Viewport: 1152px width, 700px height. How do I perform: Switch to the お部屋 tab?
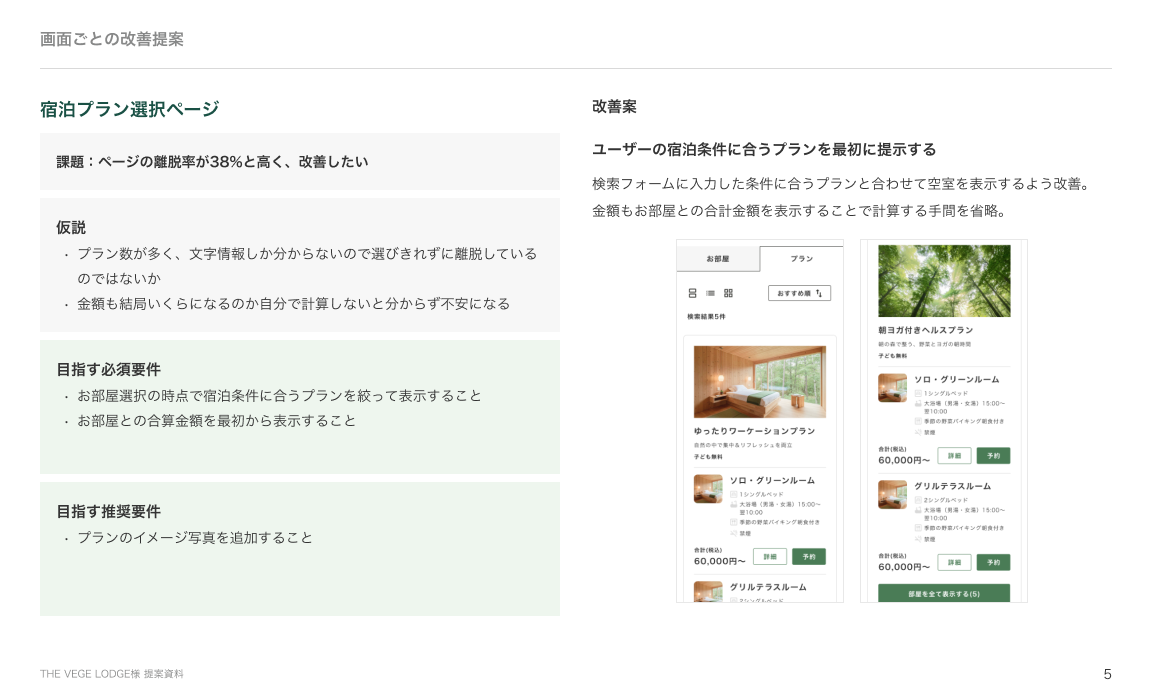click(x=718, y=259)
